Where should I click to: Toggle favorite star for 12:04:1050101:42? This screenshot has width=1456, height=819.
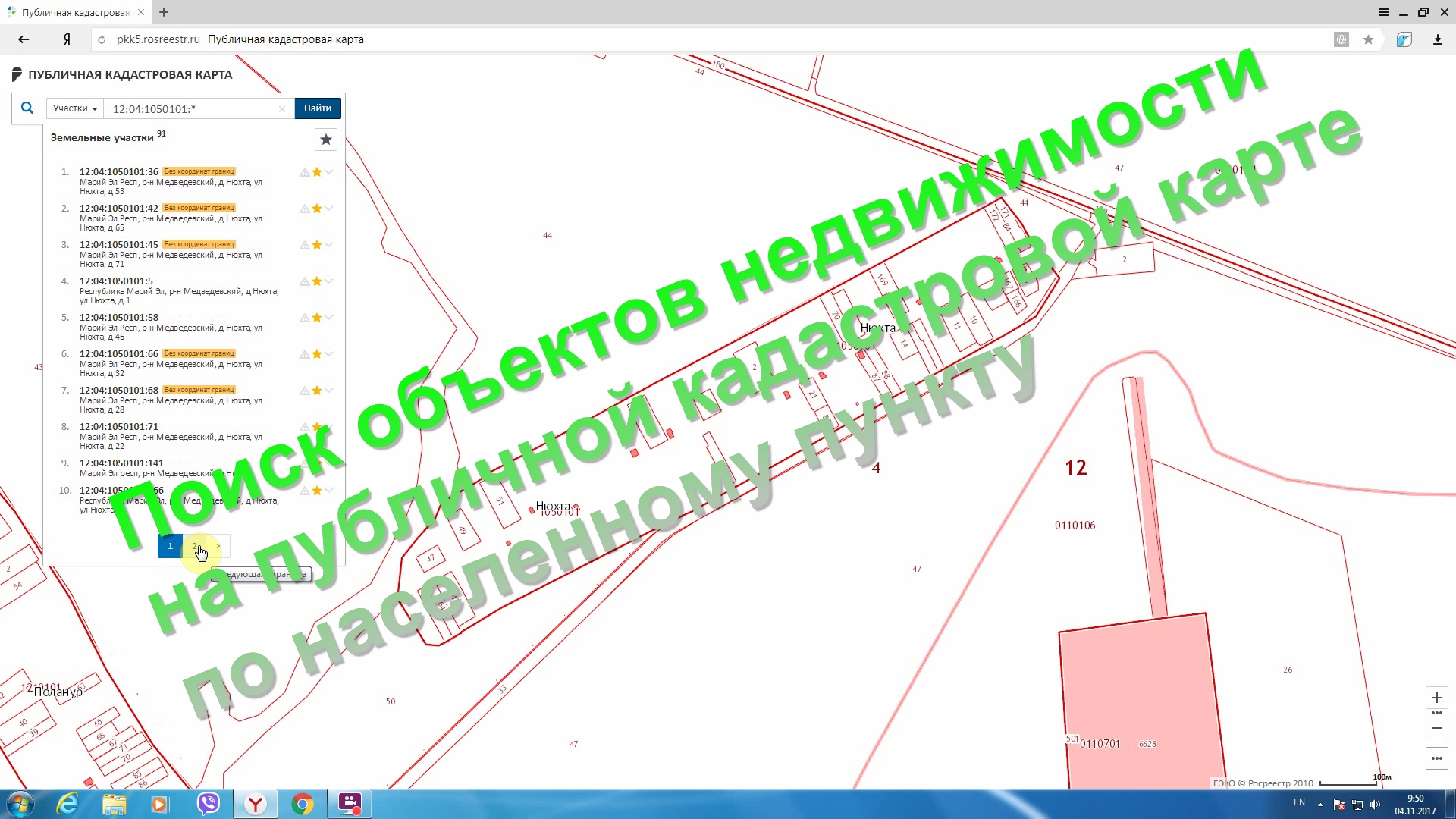click(x=317, y=209)
